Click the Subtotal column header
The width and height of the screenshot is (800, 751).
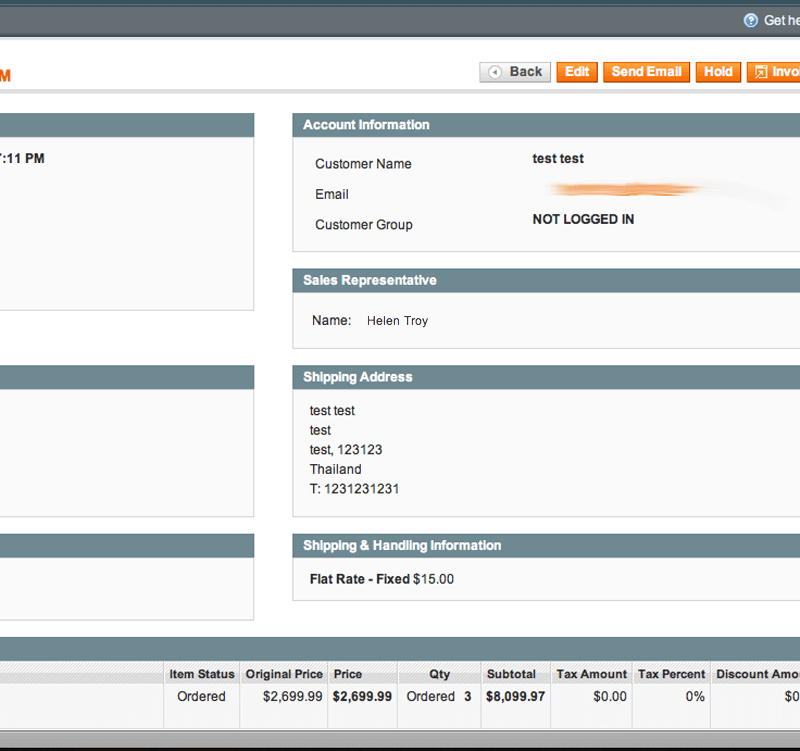511,674
